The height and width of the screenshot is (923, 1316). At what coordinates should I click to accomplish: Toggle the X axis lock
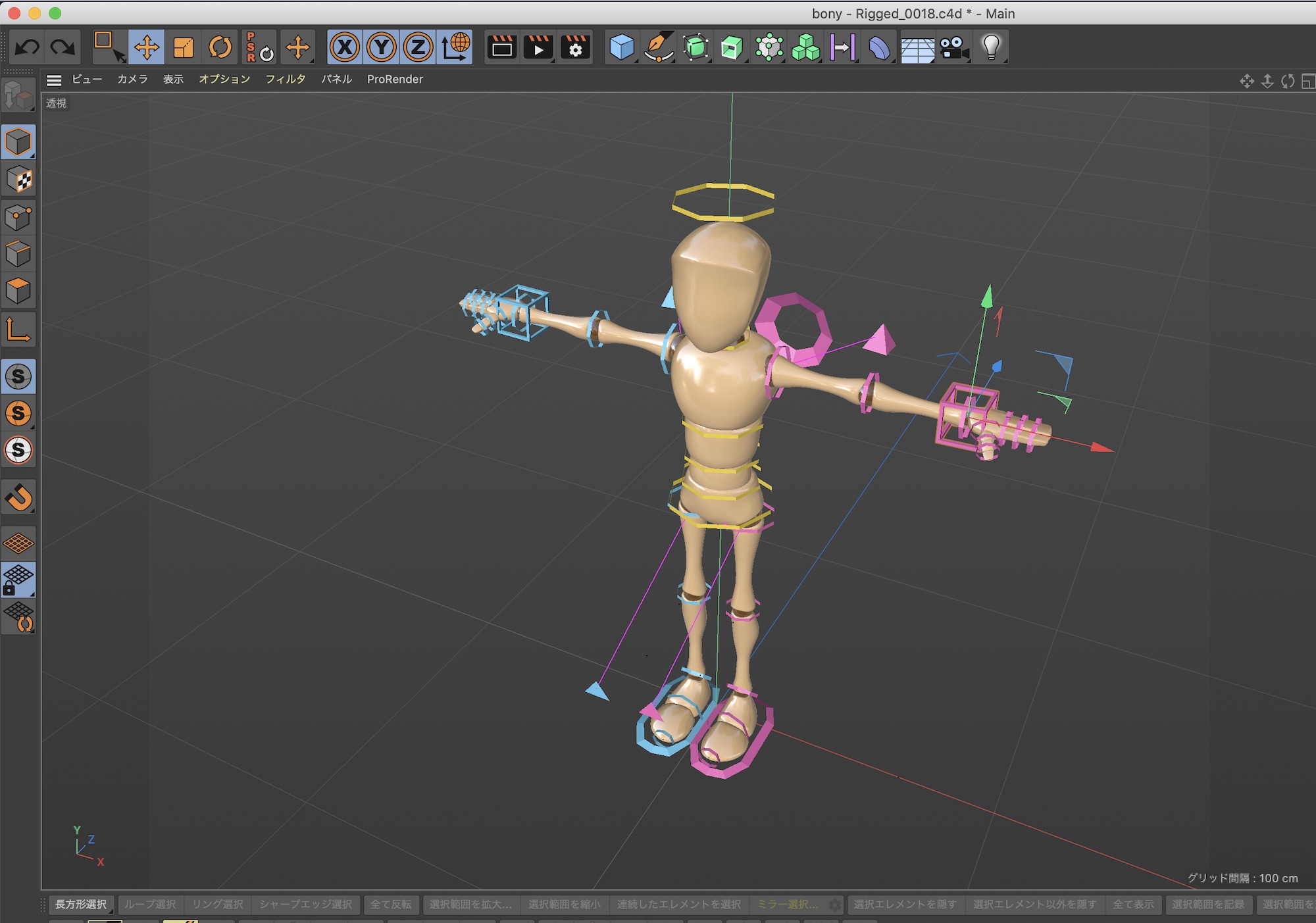point(345,47)
